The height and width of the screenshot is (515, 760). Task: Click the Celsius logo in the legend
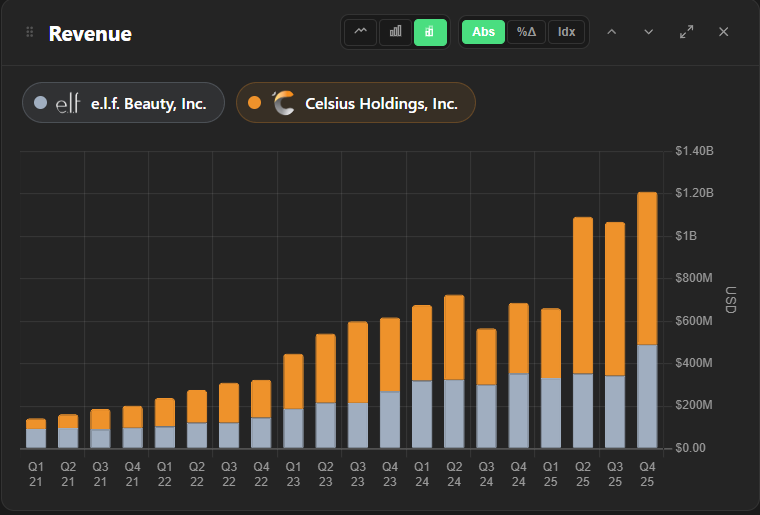click(283, 103)
